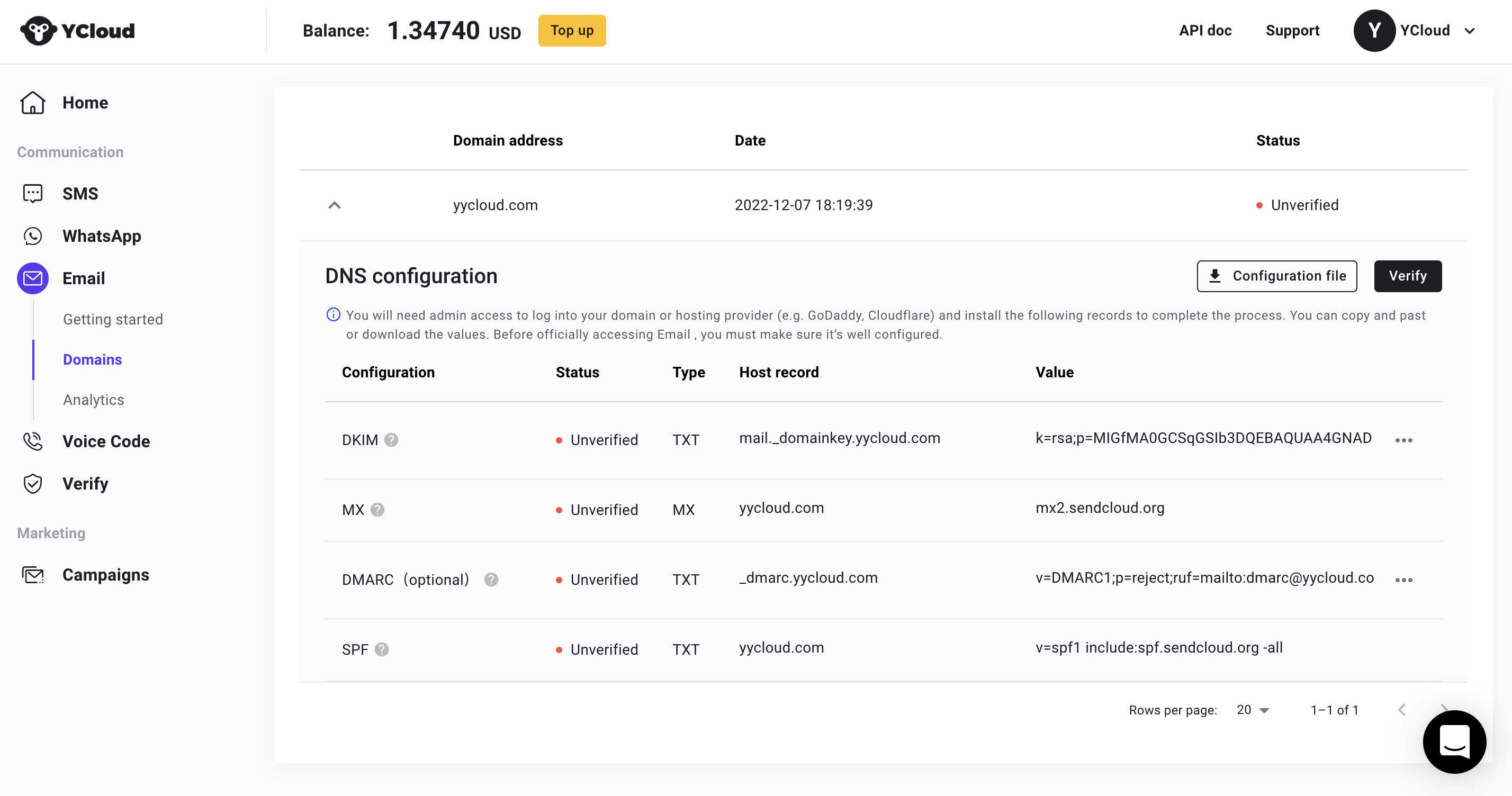Click the Voice Code phone icon
The image size is (1512, 796).
tap(33, 441)
